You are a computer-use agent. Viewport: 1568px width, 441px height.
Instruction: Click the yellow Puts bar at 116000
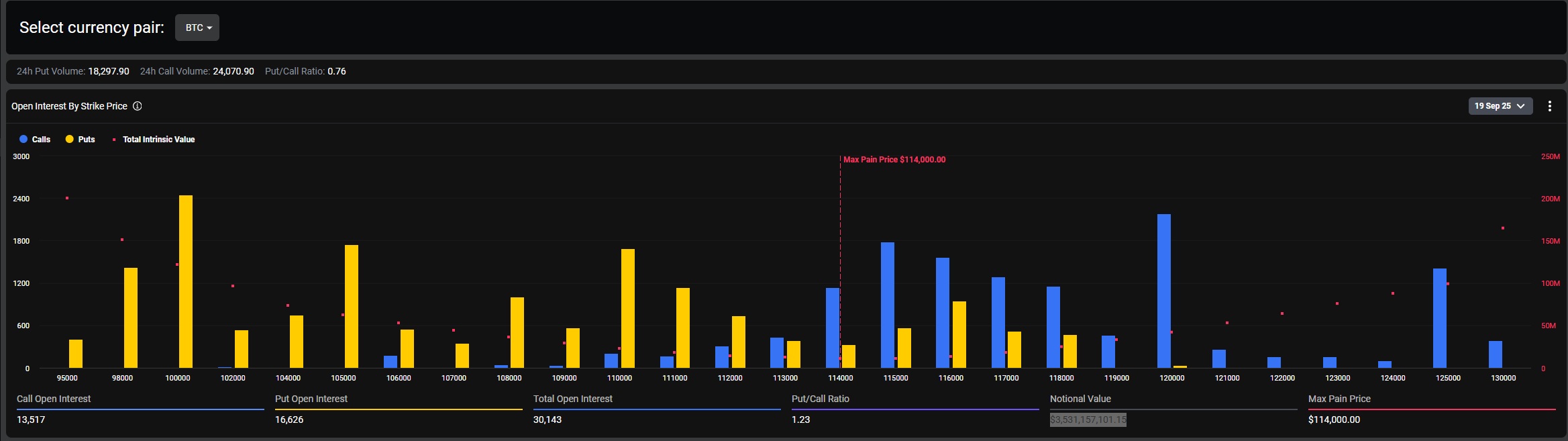(x=959, y=334)
